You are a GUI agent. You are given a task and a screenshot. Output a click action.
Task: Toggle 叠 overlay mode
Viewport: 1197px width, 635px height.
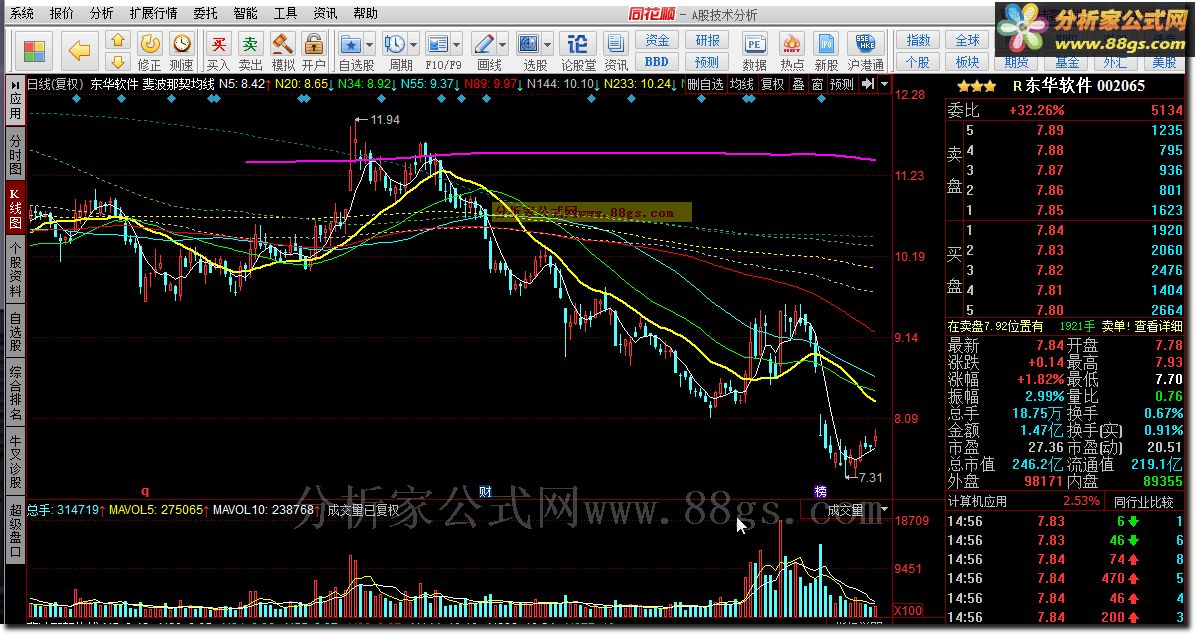click(799, 84)
